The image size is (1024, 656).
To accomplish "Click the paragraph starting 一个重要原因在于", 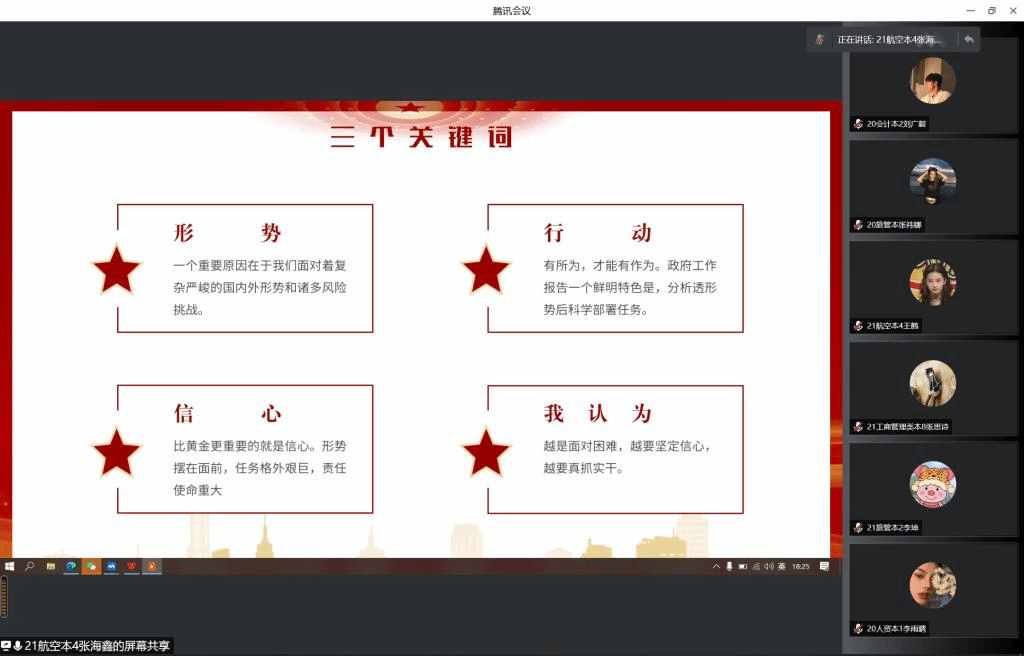I will point(260,287).
